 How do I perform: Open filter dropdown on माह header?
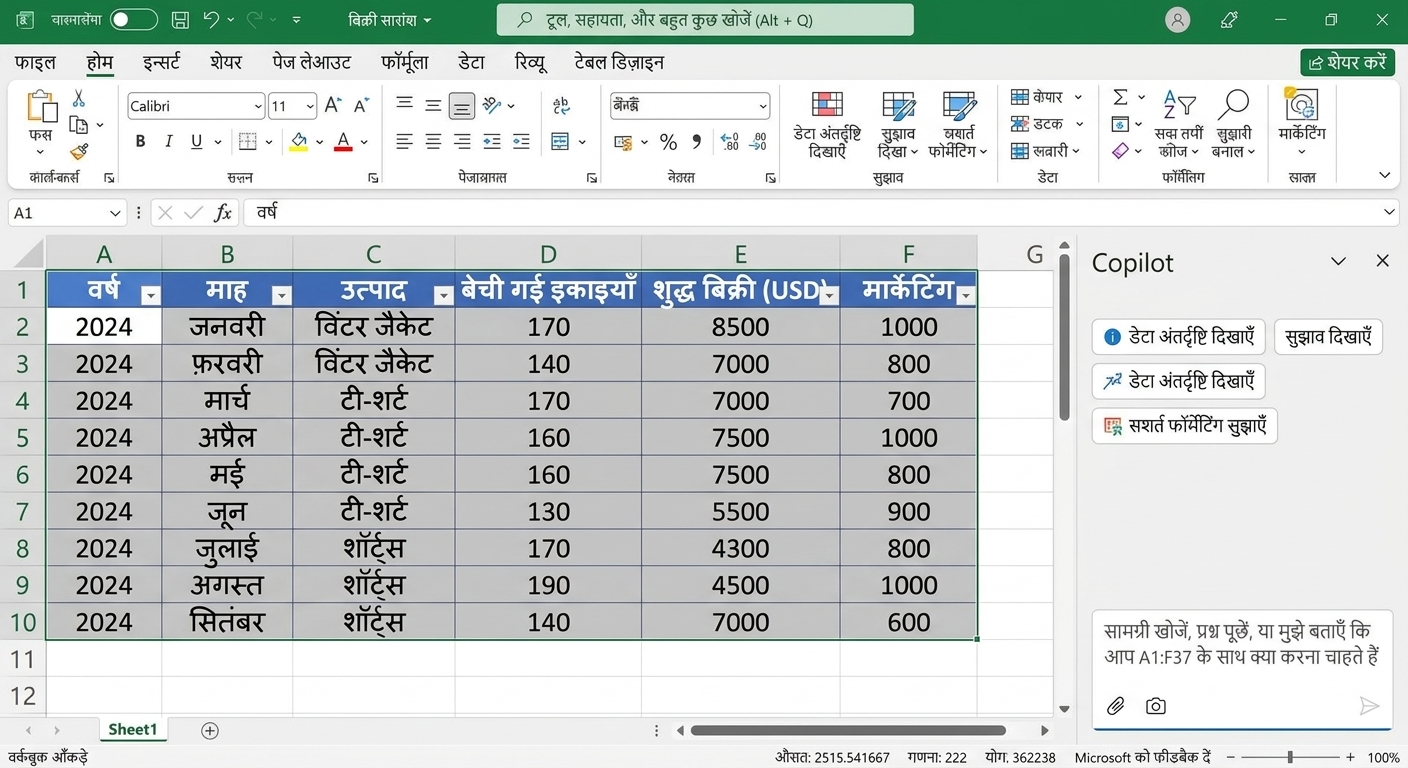tap(282, 295)
